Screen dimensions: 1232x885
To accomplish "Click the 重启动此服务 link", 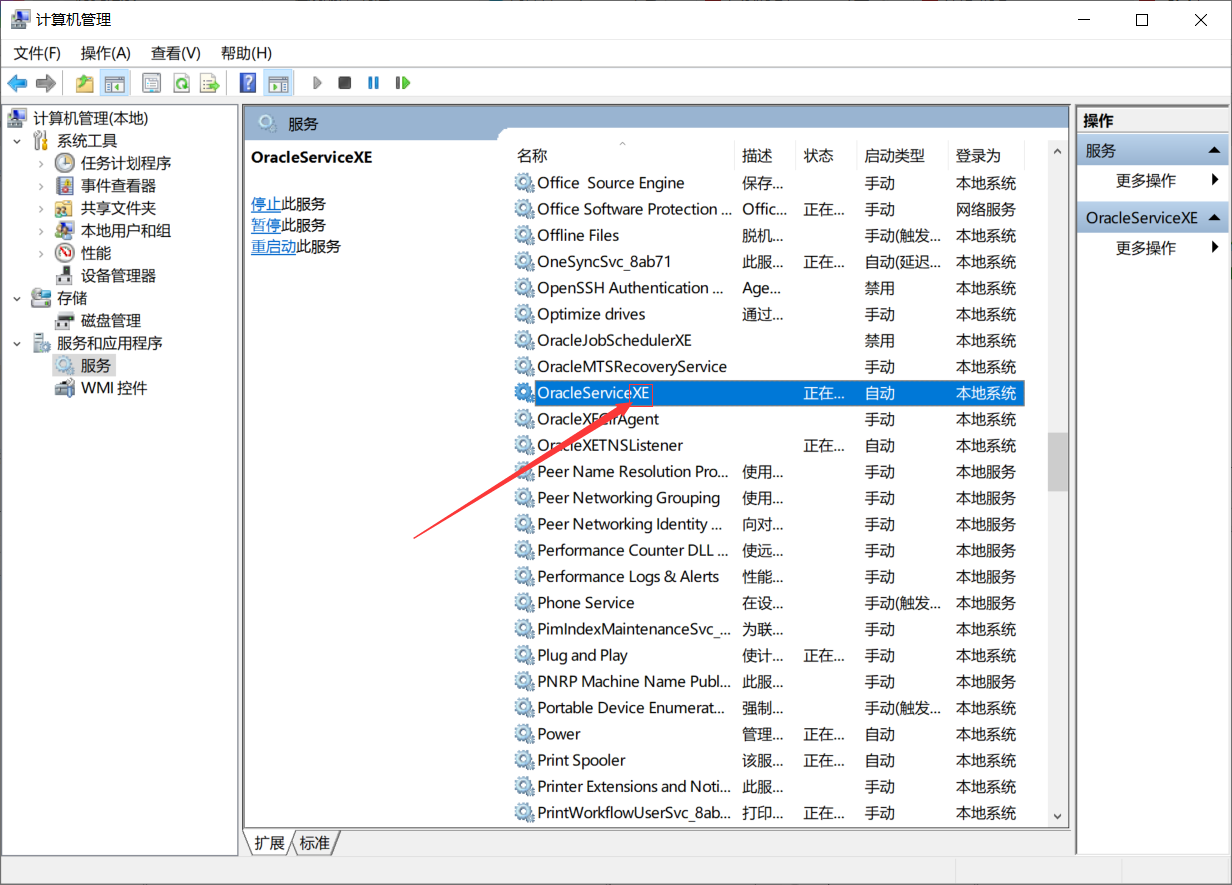I will click(272, 246).
